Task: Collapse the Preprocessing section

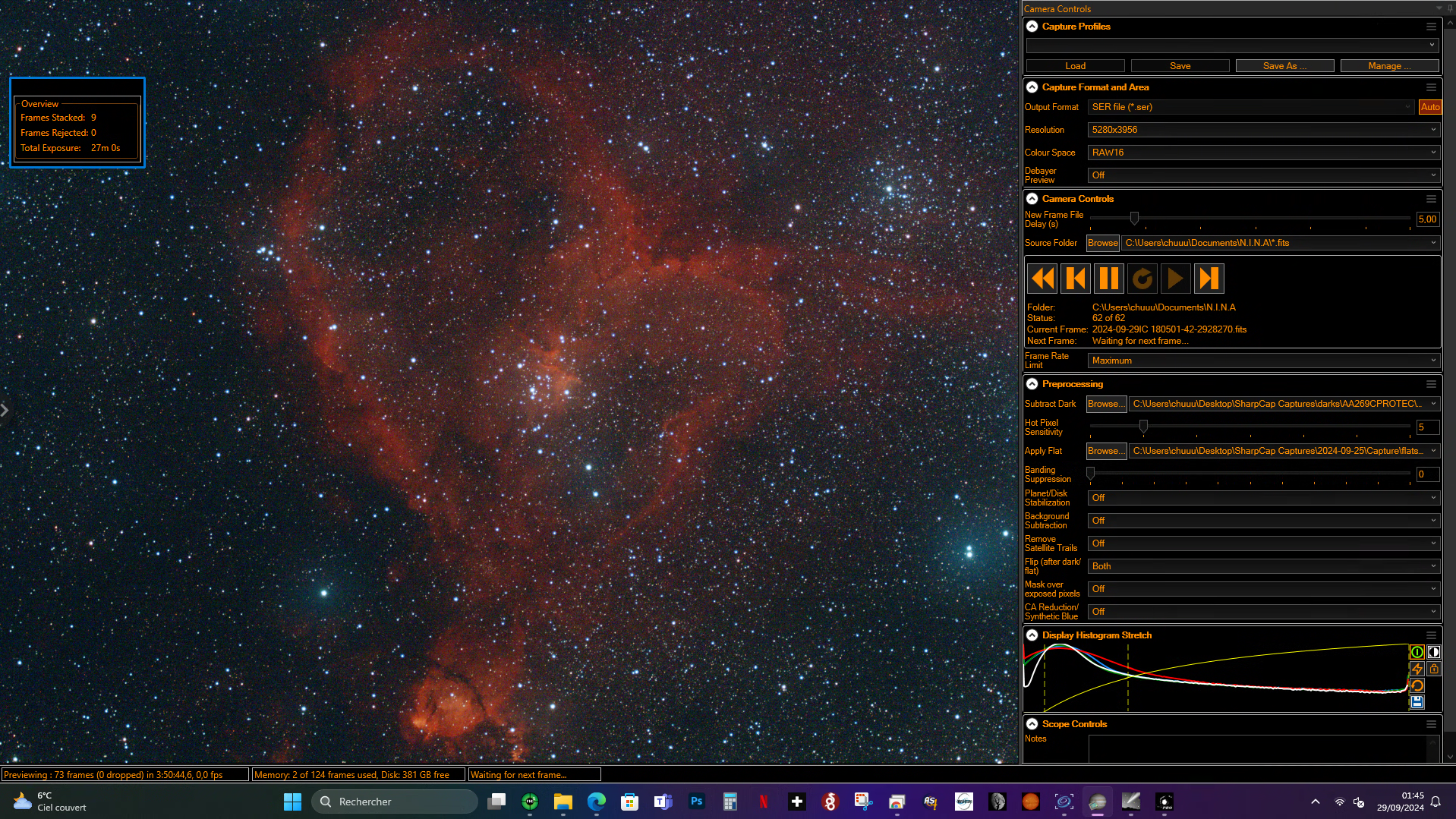Action: click(1032, 384)
